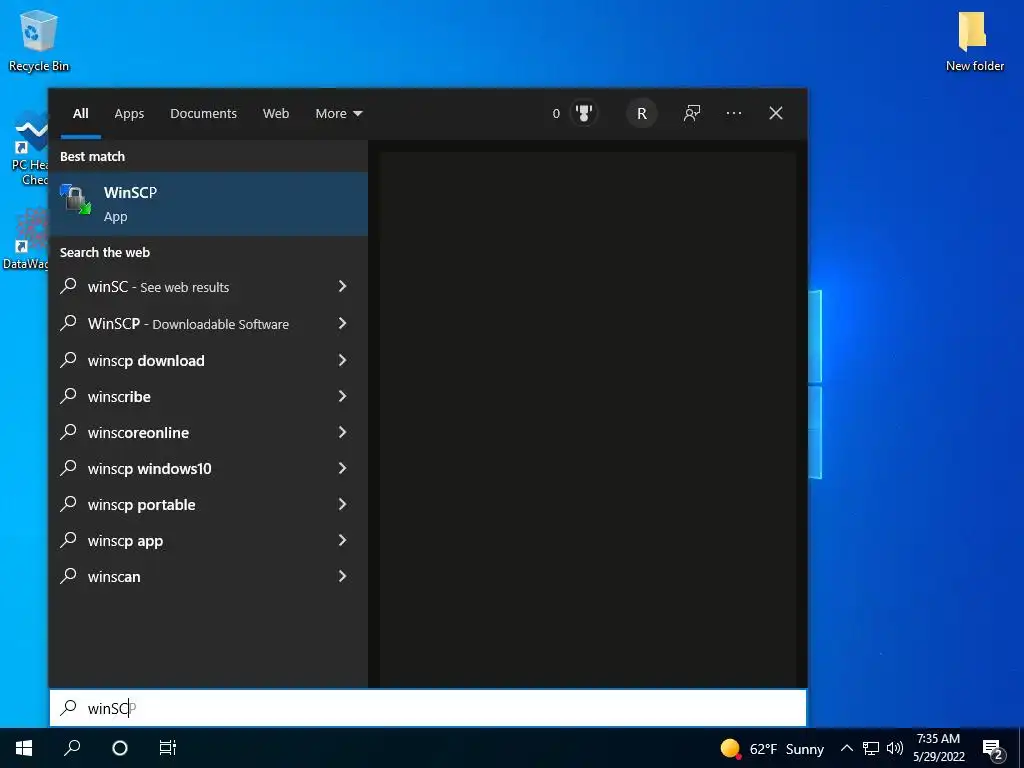Image resolution: width=1024 pixels, height=768 pixels.
Task: Expand arrow for winscp download
Action: coord(342,360)
